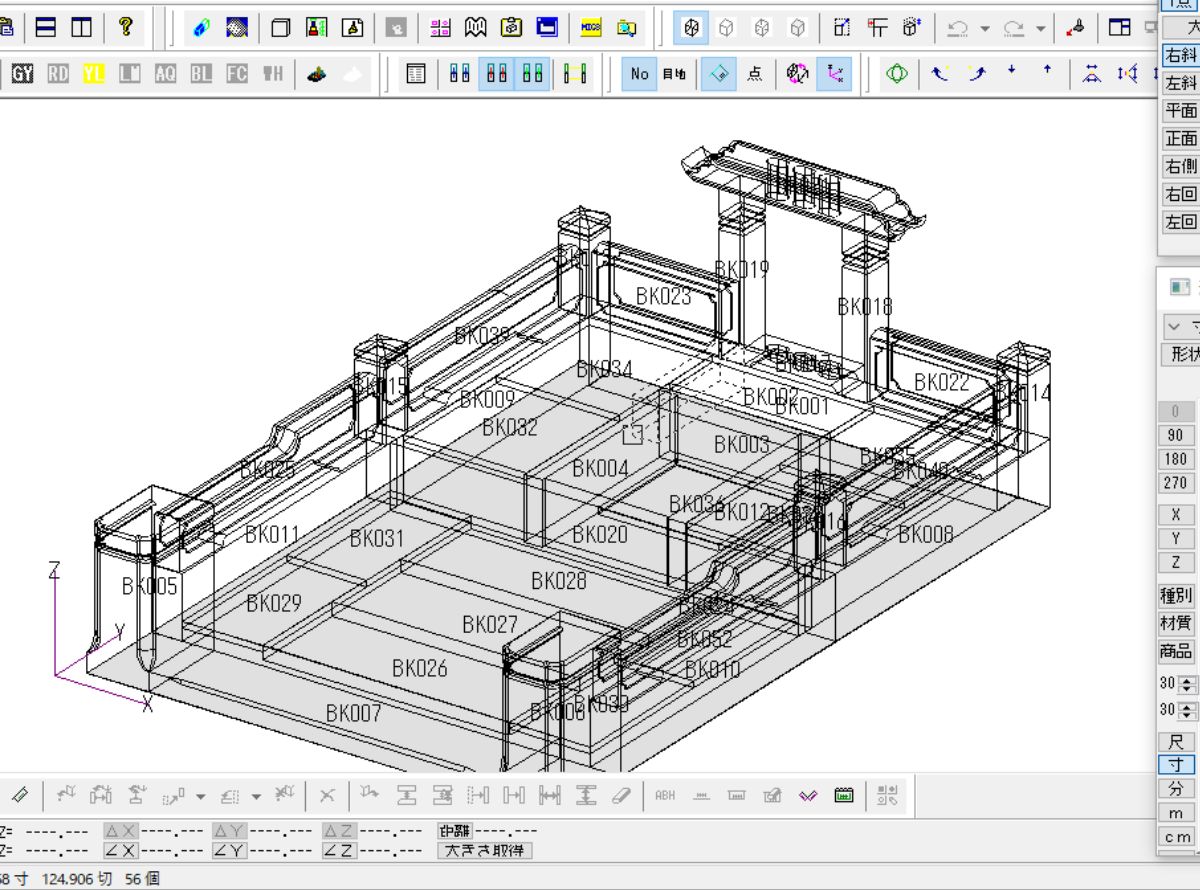1200x890 pixels.
Task: Select the 90 degree rotation option
Action: point(1176,436)
